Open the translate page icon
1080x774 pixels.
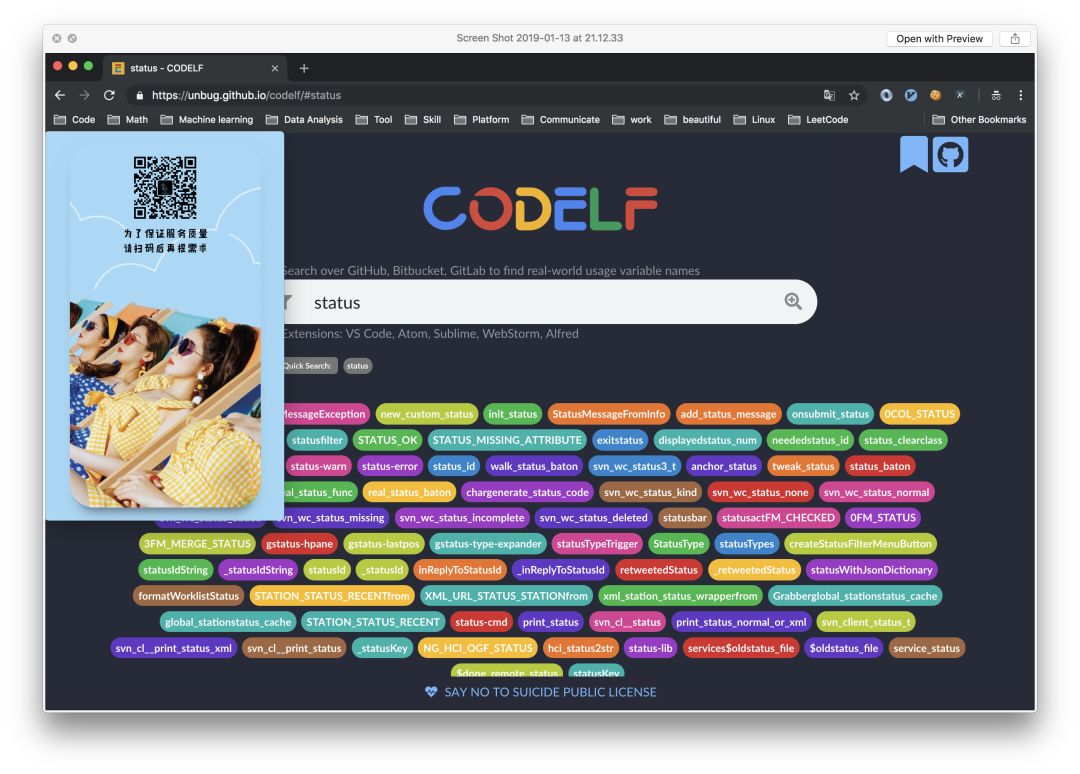click(x=829, y=95)
